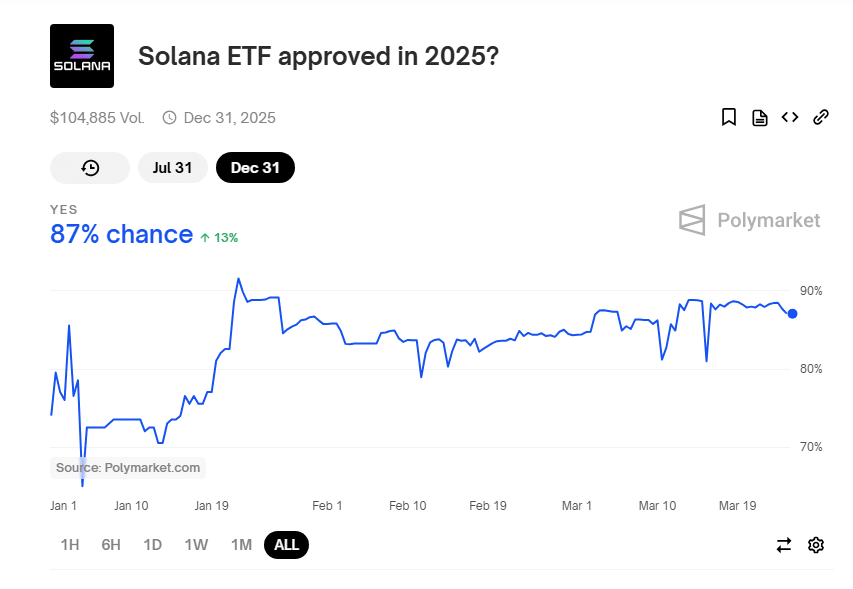The height and width of the screenshot is (589, 853).
Task: Open the document rules icon
Action: (x=760, y=117)
